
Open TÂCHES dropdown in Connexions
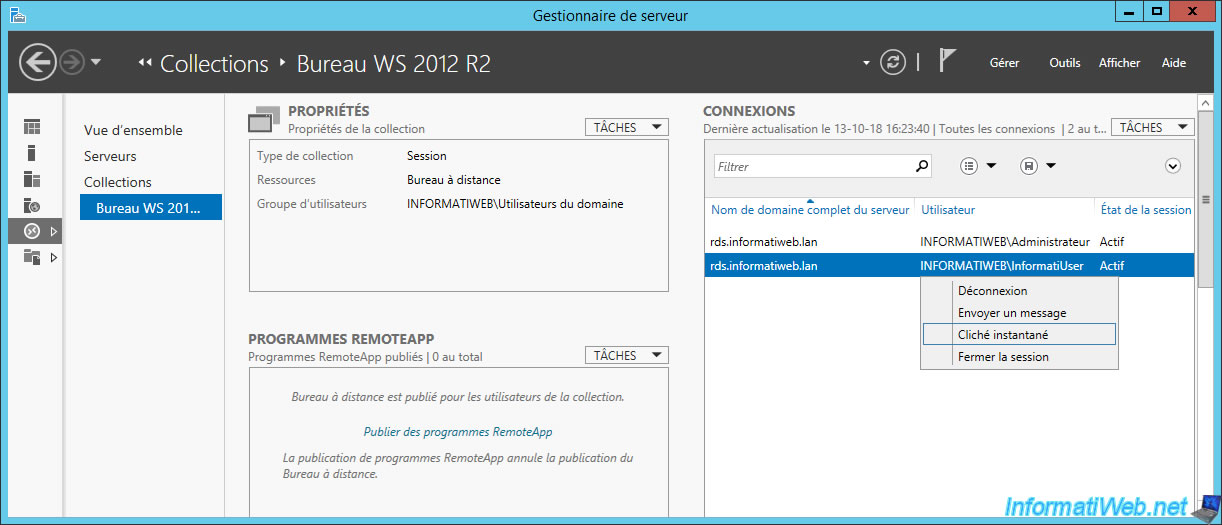pos(1153,127)
